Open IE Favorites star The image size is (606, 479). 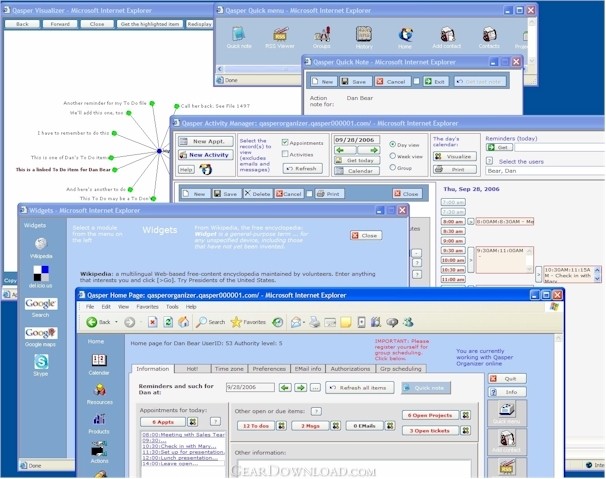[236, 322]
